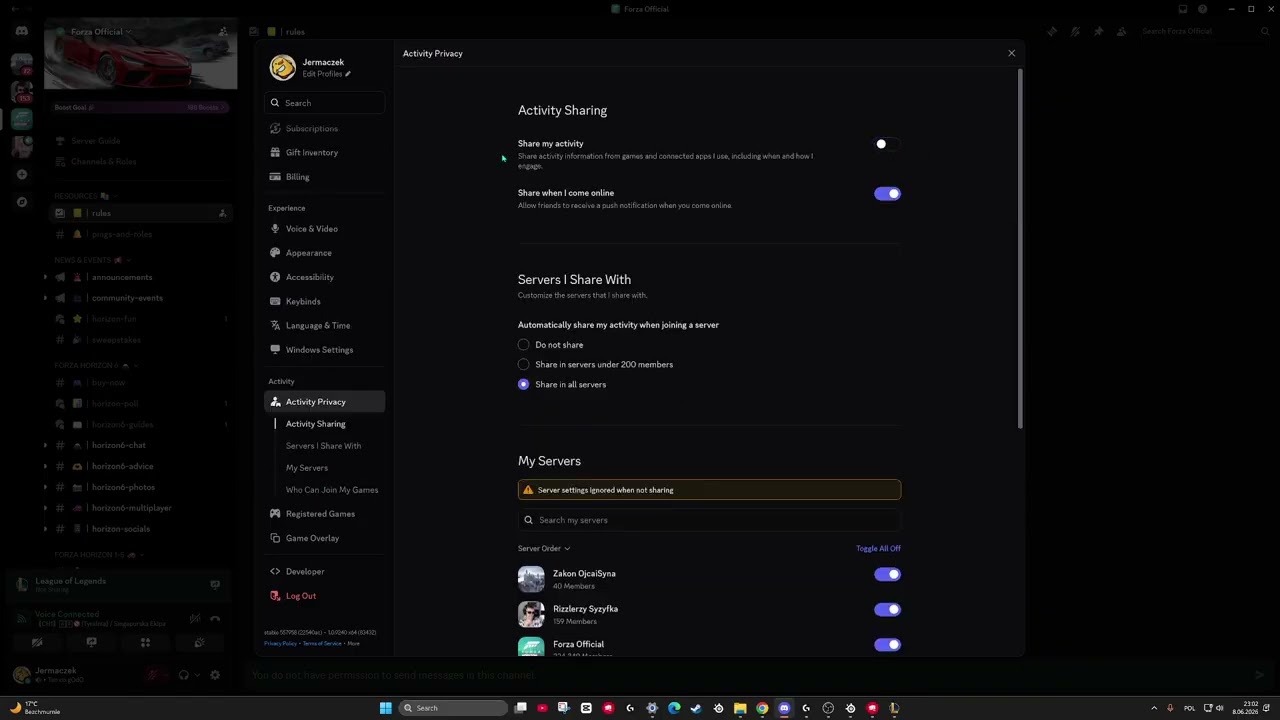Open Accessibility settings
The image size is (1280, 720).
coord(324,277)
